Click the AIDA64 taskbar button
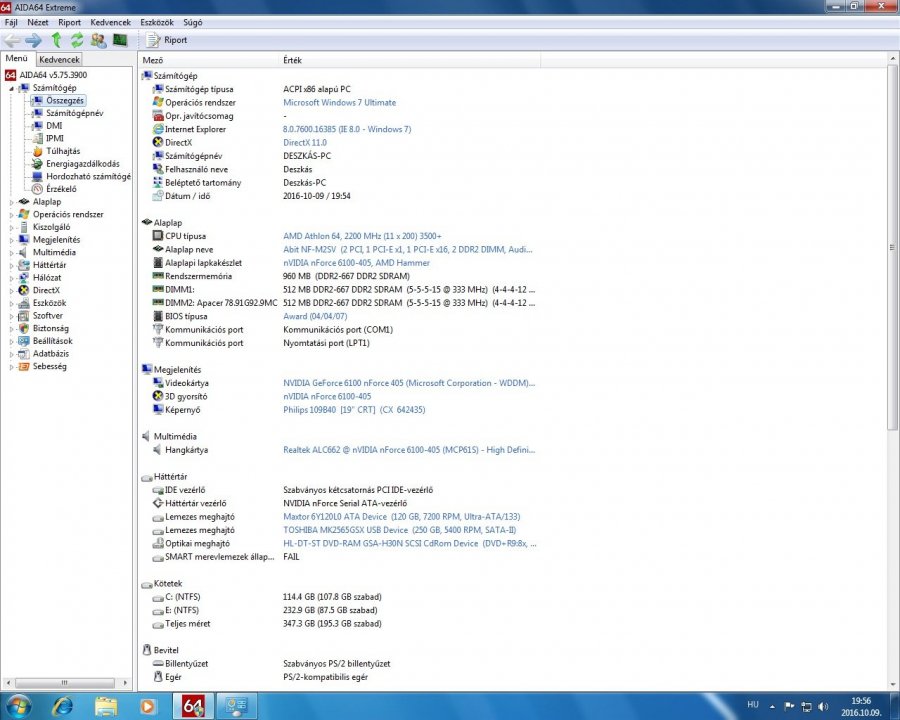Viewport: 900px width, 720px height. click(x=193, y=706)
